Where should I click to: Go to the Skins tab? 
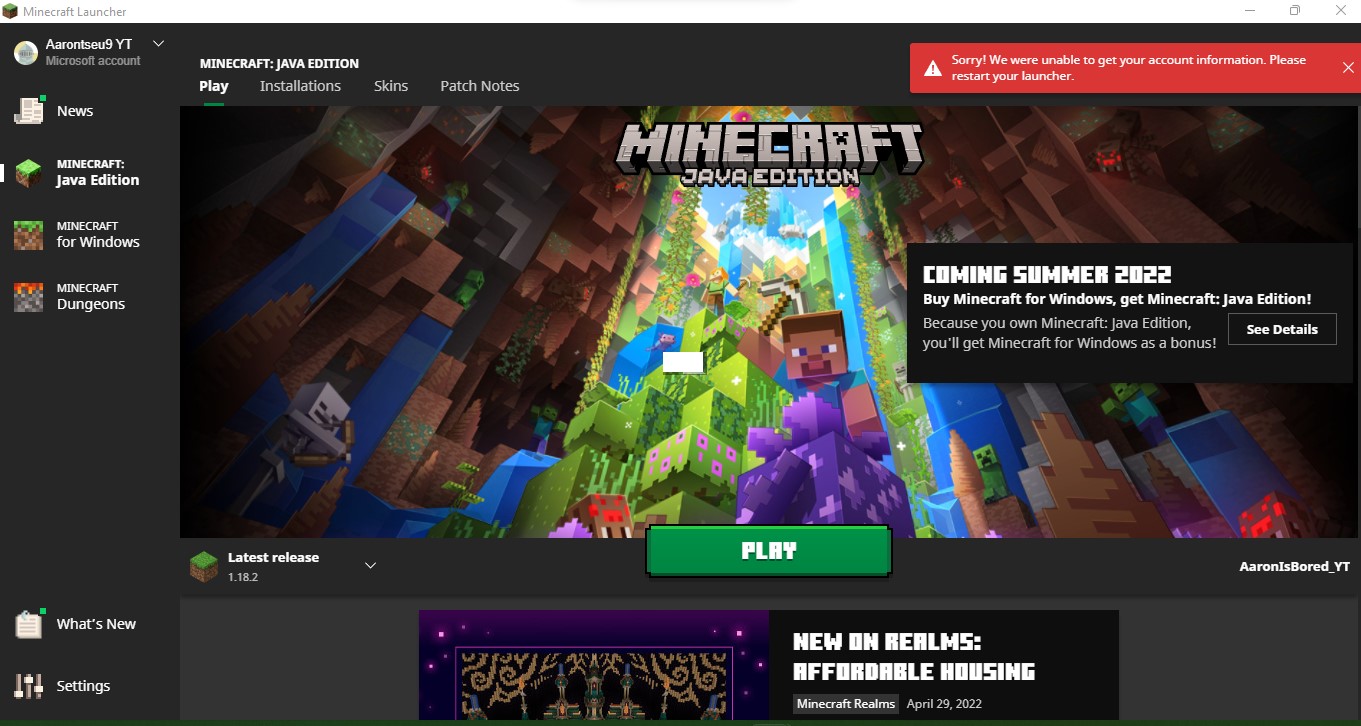coord(391,86)
